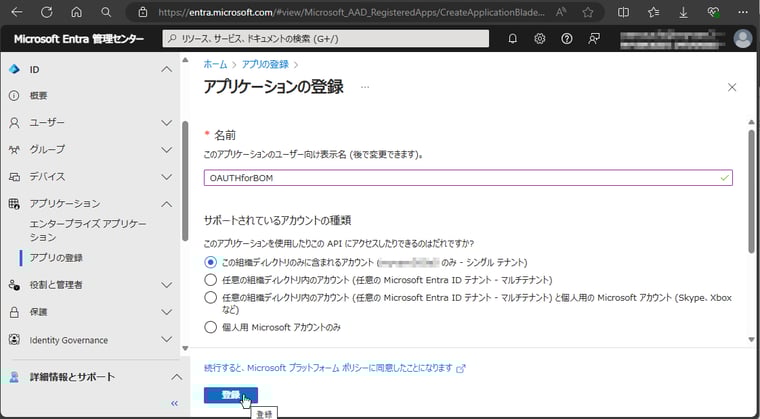760x419 pixels.
Task: Expand the デバイス section in sidebar
Action: (166, 177)
